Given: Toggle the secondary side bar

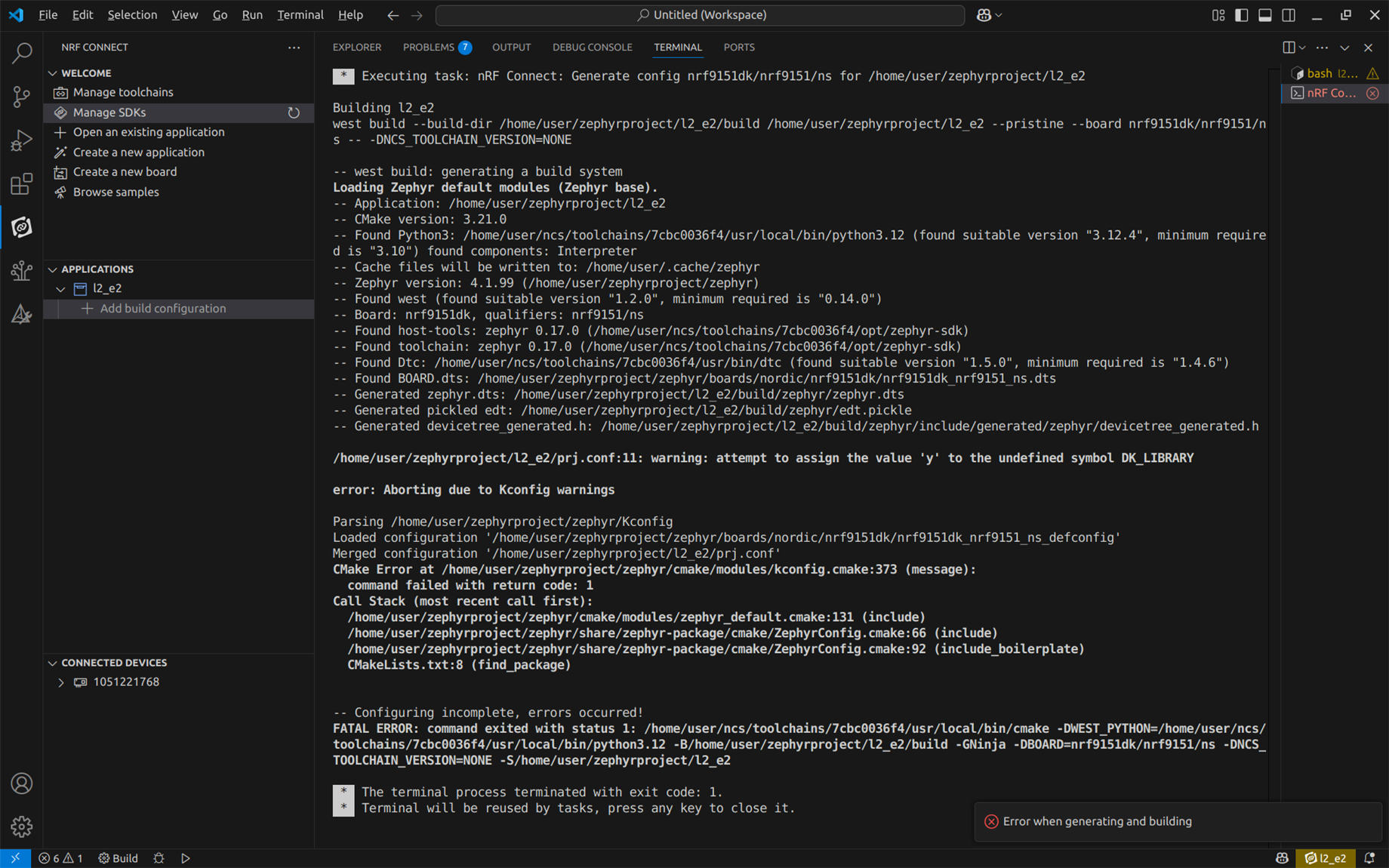Looking at the screenshot, I should point(1289,15).
